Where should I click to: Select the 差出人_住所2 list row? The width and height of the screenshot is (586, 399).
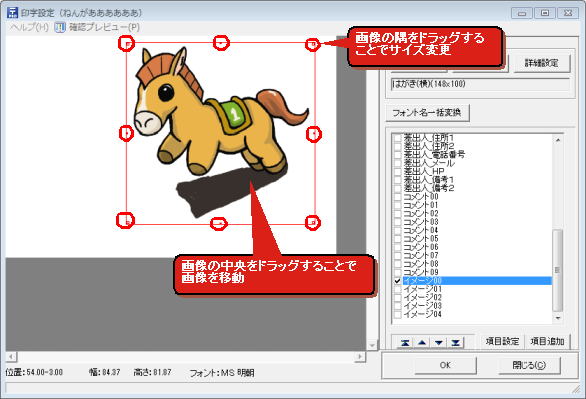click(x=476, y=146)
